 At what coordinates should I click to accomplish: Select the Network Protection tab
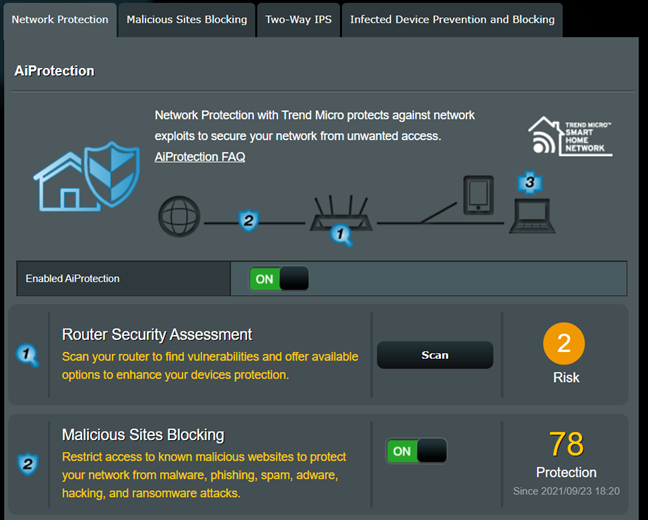click(60, 19)
